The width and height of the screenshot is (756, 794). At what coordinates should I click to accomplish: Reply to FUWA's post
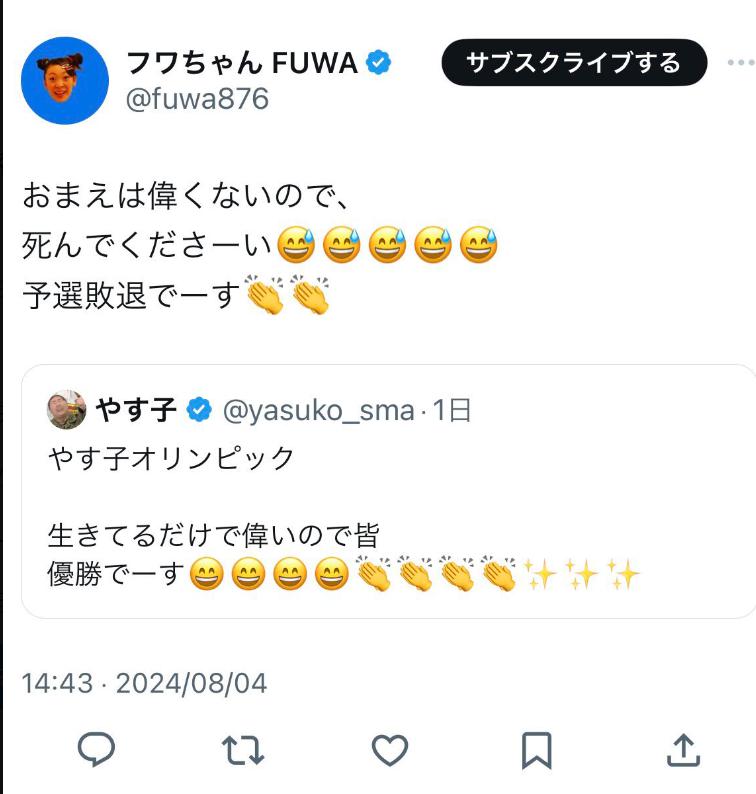(x=96, y=749)
